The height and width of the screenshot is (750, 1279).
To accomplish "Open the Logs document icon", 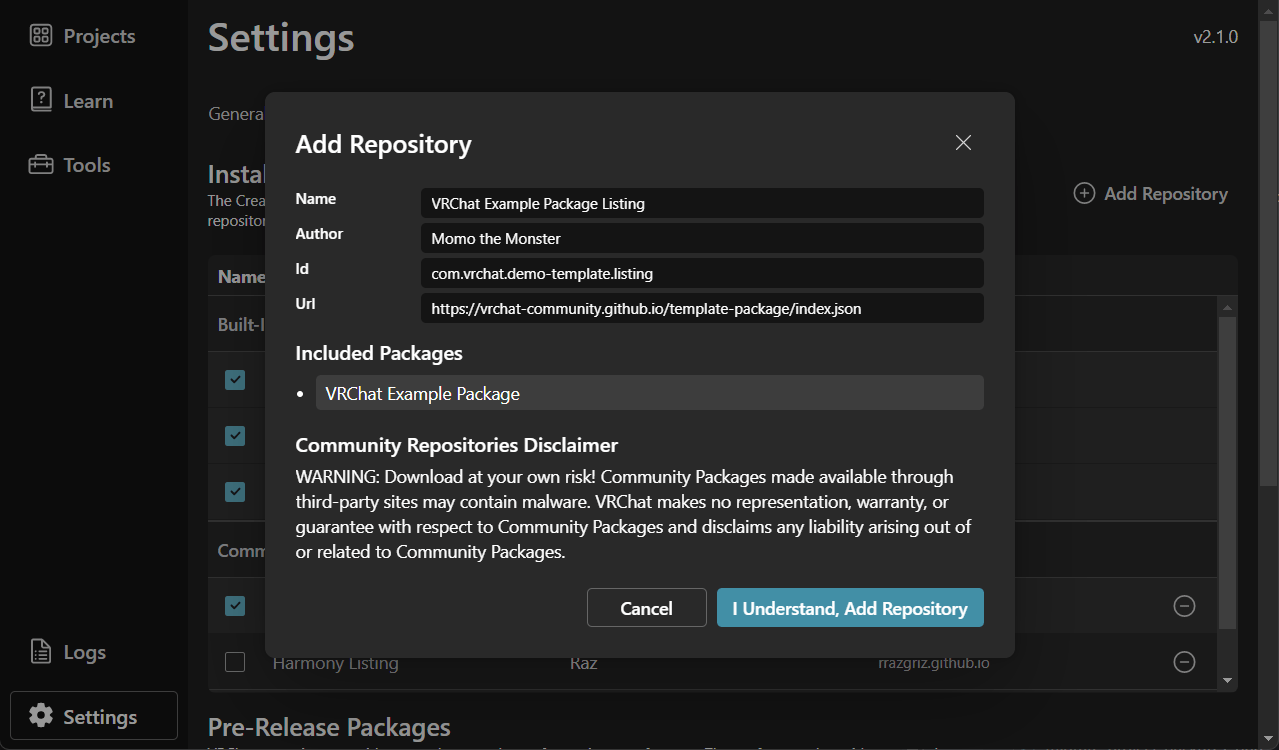I will click(x=41, y=652).
